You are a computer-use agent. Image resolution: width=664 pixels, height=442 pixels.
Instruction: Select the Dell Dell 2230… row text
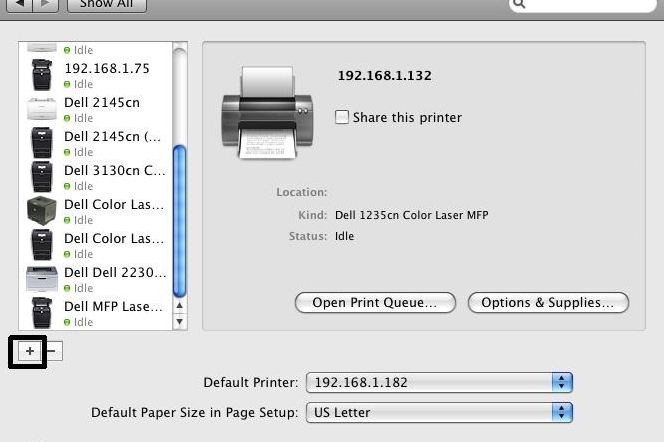tap(115, 272)
